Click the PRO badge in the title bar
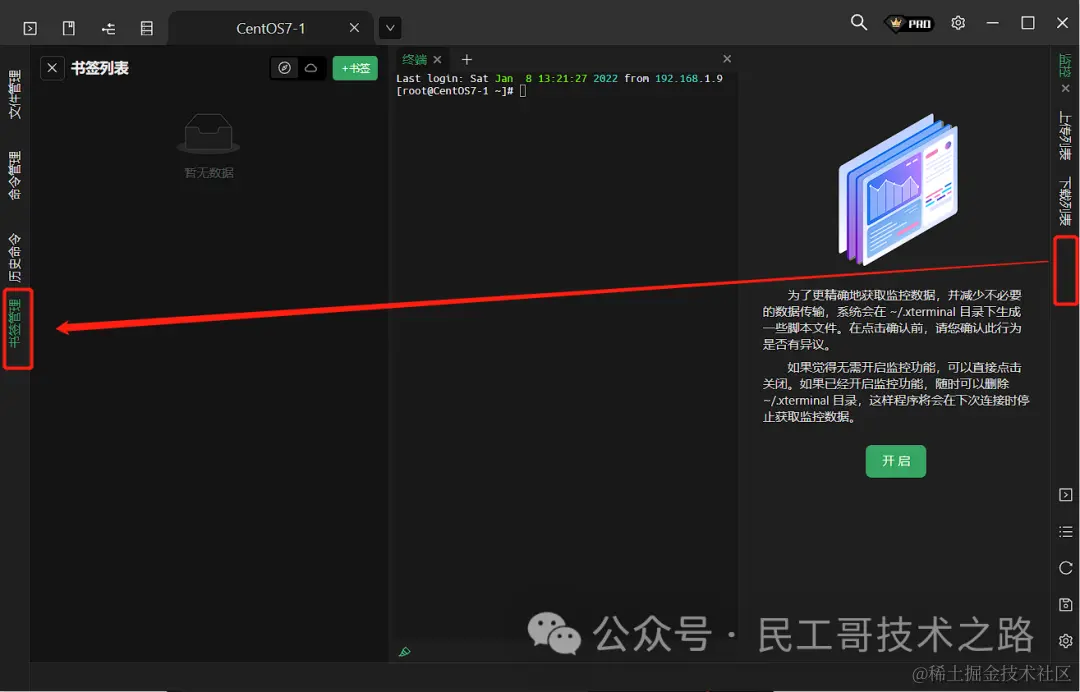Viewport: 1080px width, 692px height. click(x=908, y=21)
